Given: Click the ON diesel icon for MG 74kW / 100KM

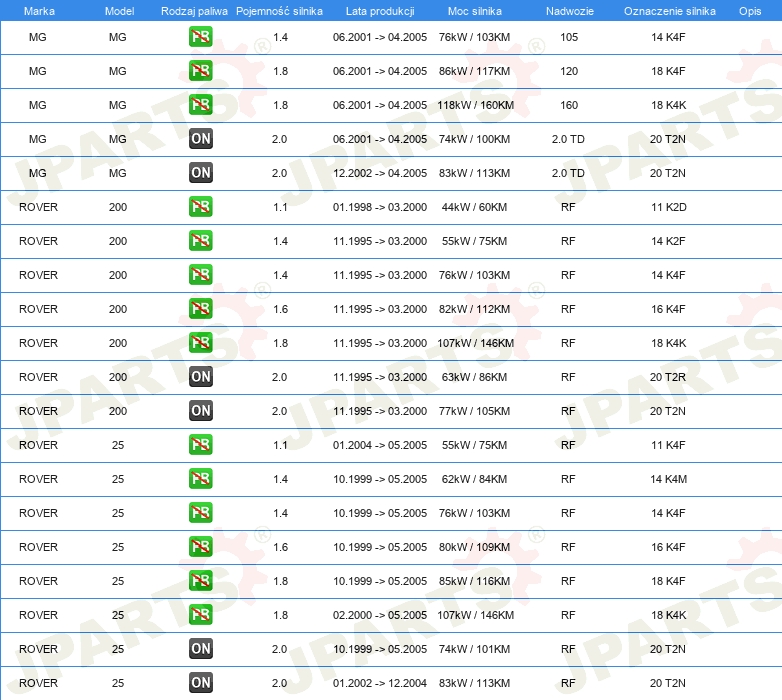Looking at the screenshot, I should click(200, 139).
